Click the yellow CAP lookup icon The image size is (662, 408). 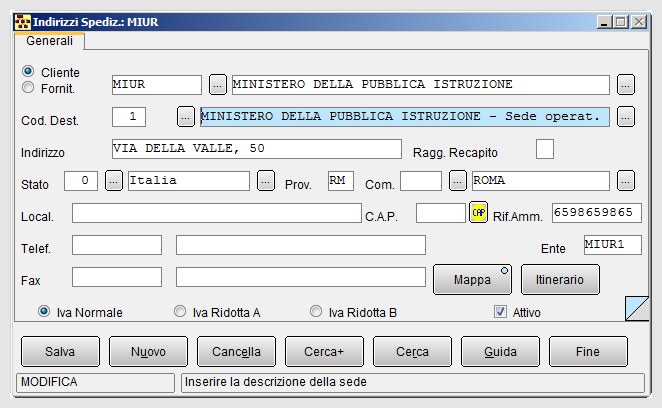coord(478,212)
